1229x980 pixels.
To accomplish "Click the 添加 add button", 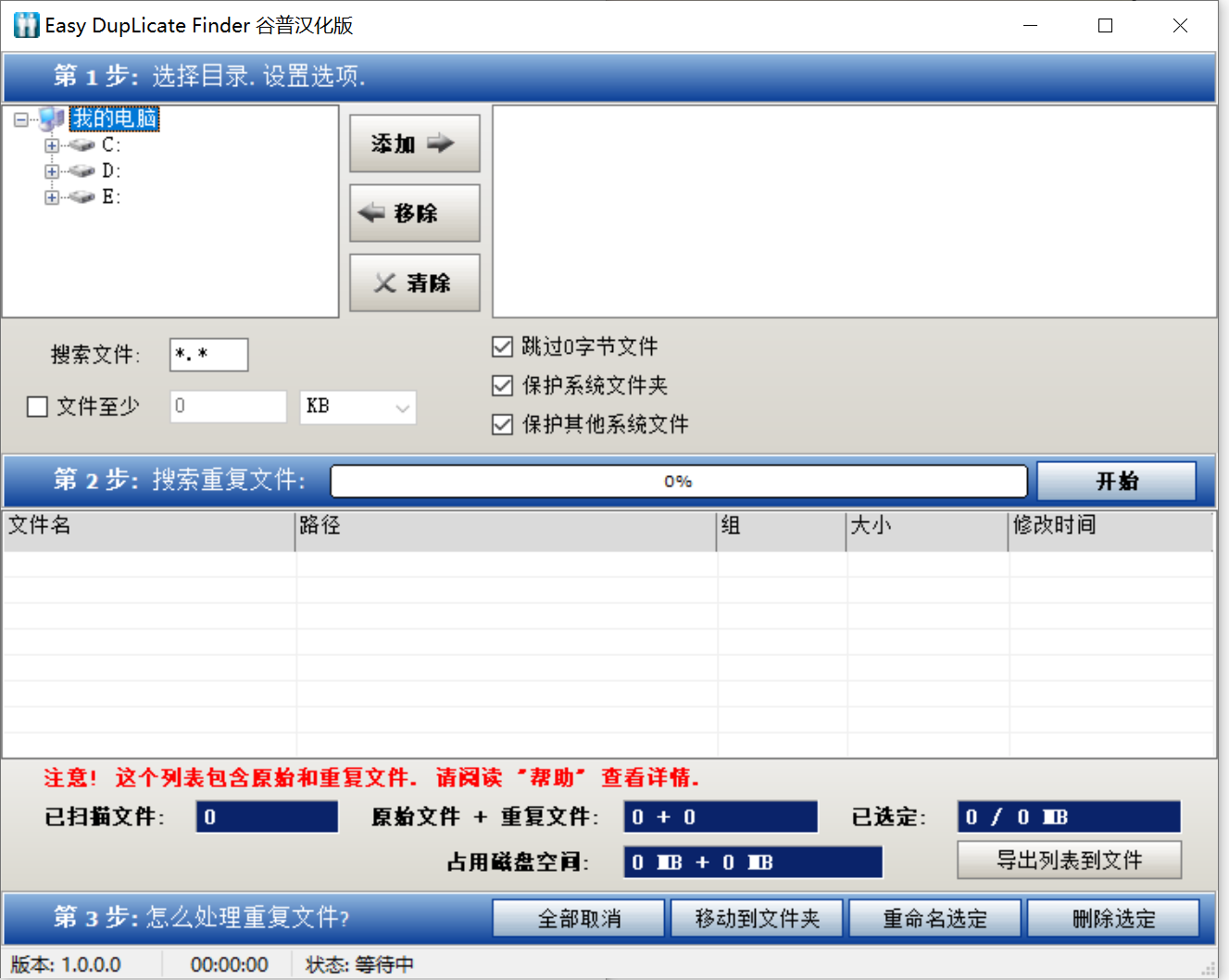I will (x=414, y=144).
